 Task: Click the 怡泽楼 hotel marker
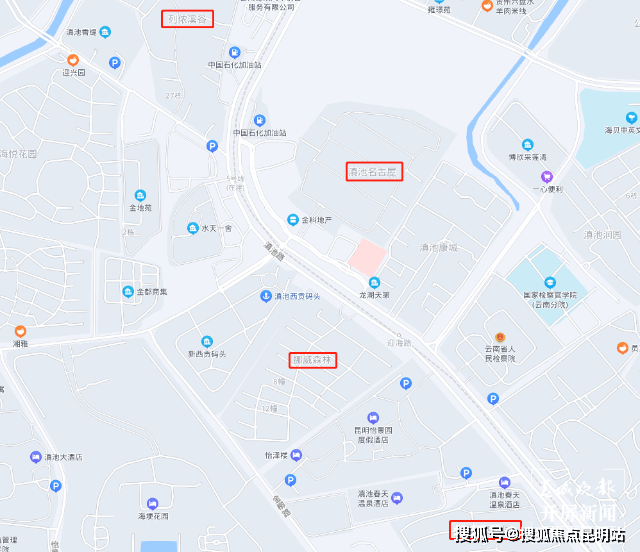point(296,455)
